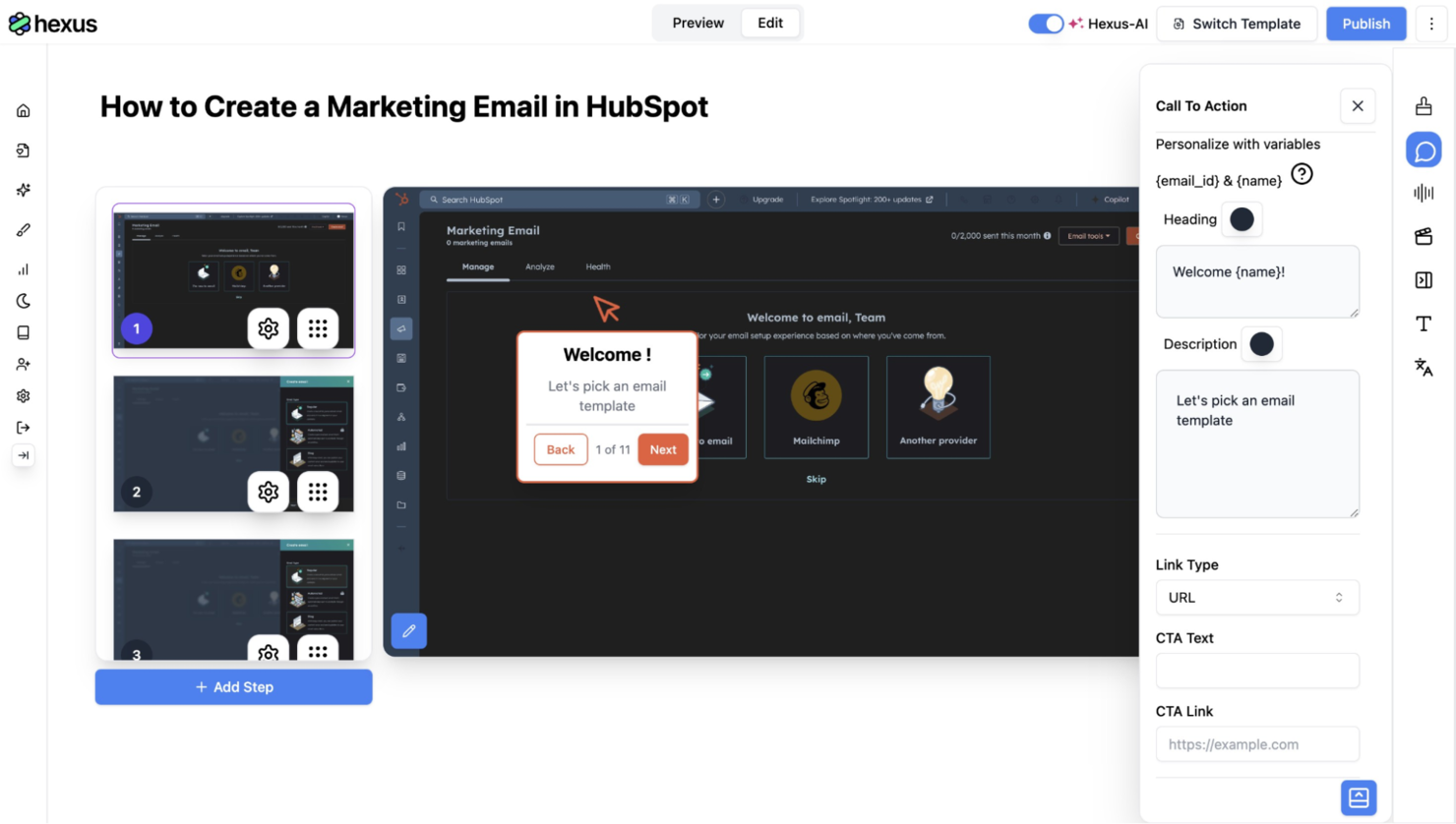
Task: Click the Description text area
Action: coord(1257,443)
